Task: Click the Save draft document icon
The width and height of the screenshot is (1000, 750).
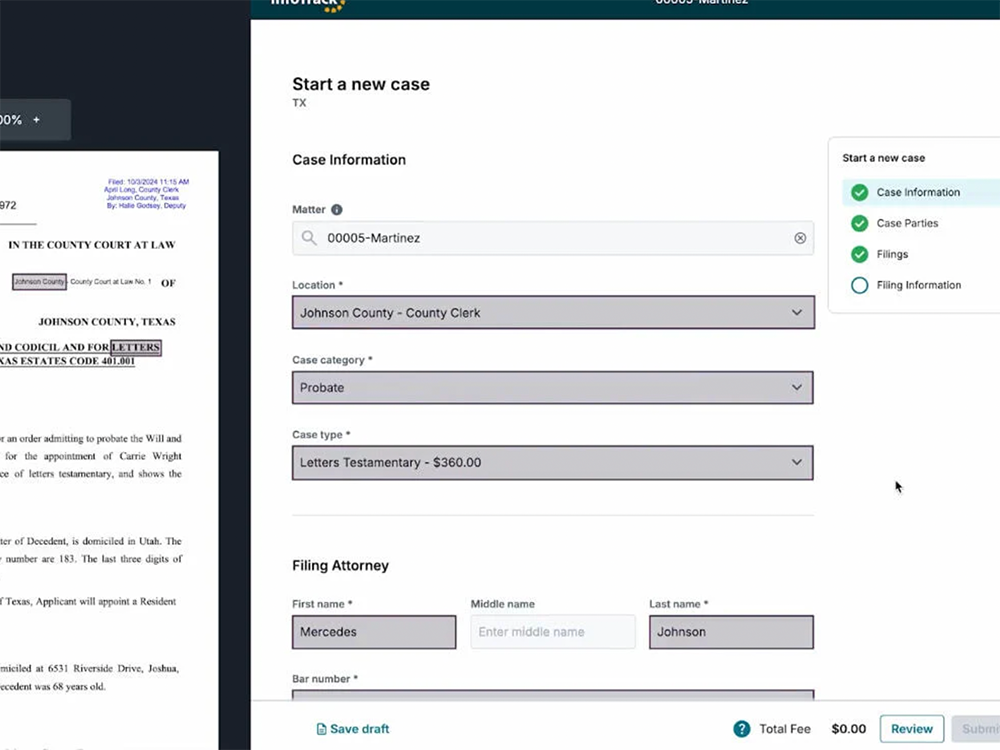Action: (321, 729)
